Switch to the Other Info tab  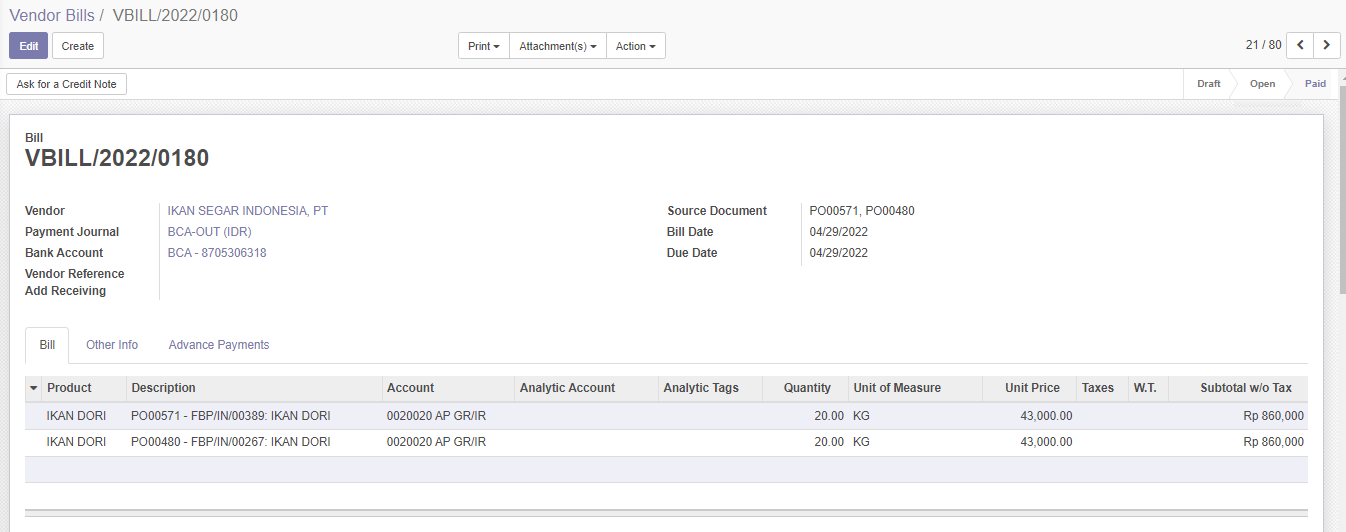click(112, 345)
